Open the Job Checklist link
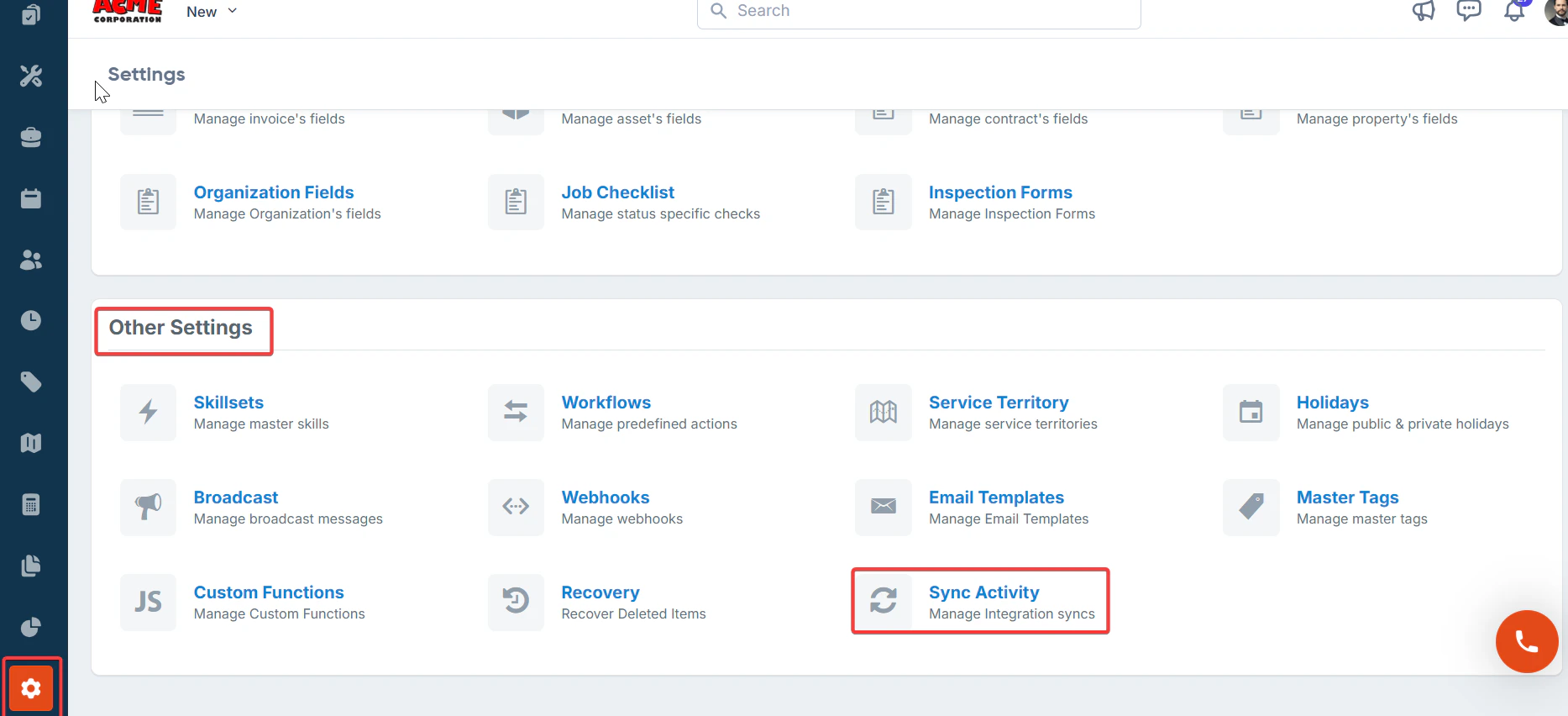 click(618, 192)
